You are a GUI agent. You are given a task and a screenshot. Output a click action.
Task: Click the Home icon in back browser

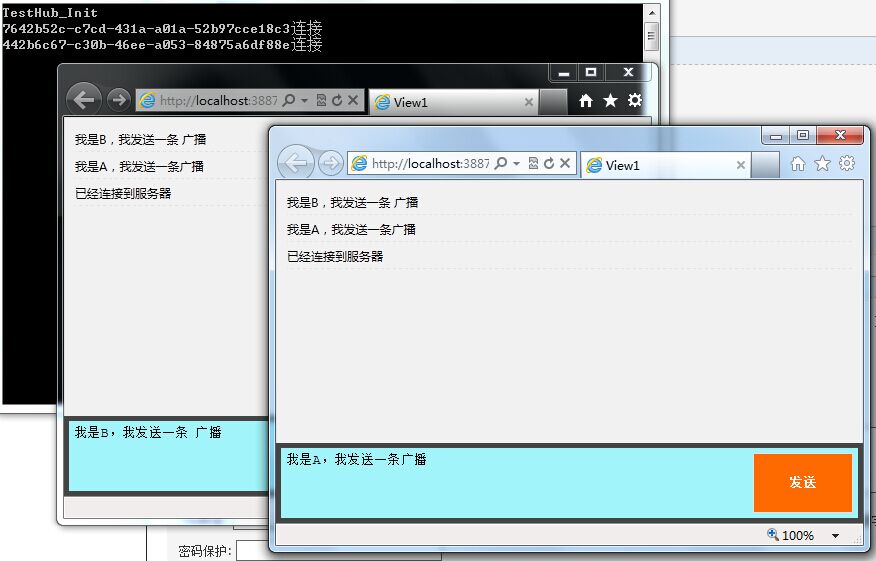point(585,101)
